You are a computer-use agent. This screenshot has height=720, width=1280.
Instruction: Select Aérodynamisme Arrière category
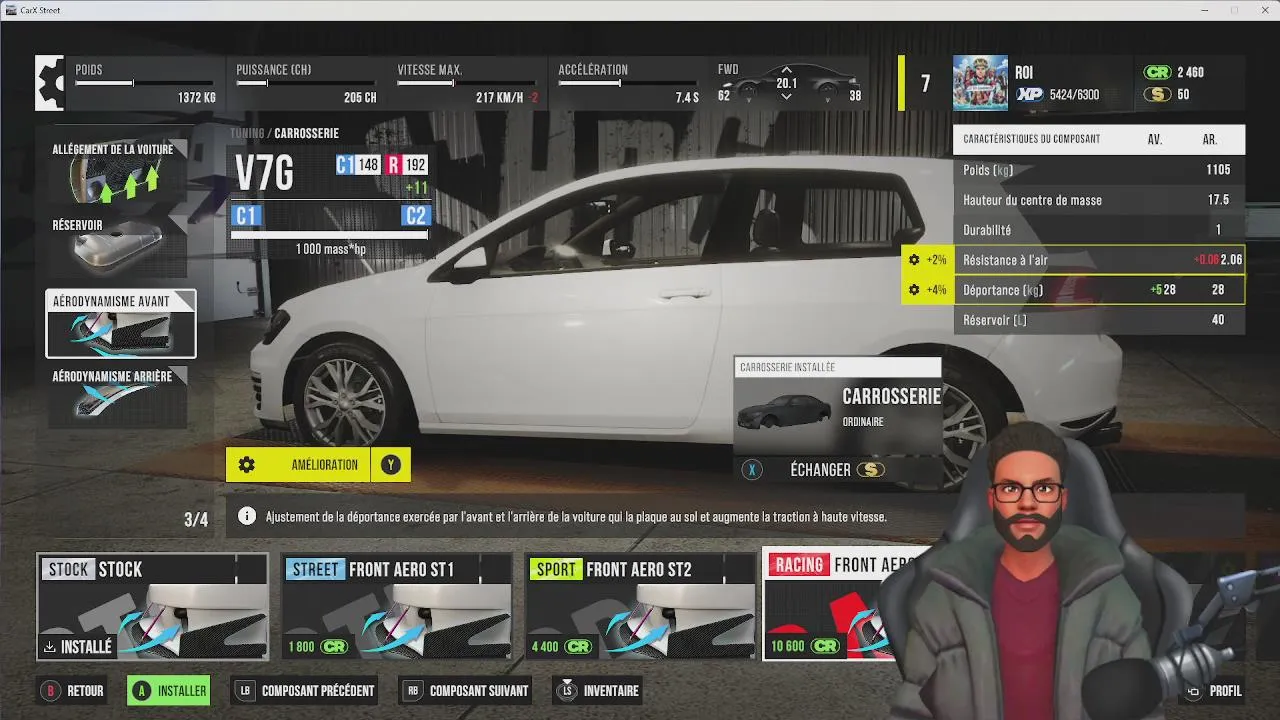[x=117, y=397]
